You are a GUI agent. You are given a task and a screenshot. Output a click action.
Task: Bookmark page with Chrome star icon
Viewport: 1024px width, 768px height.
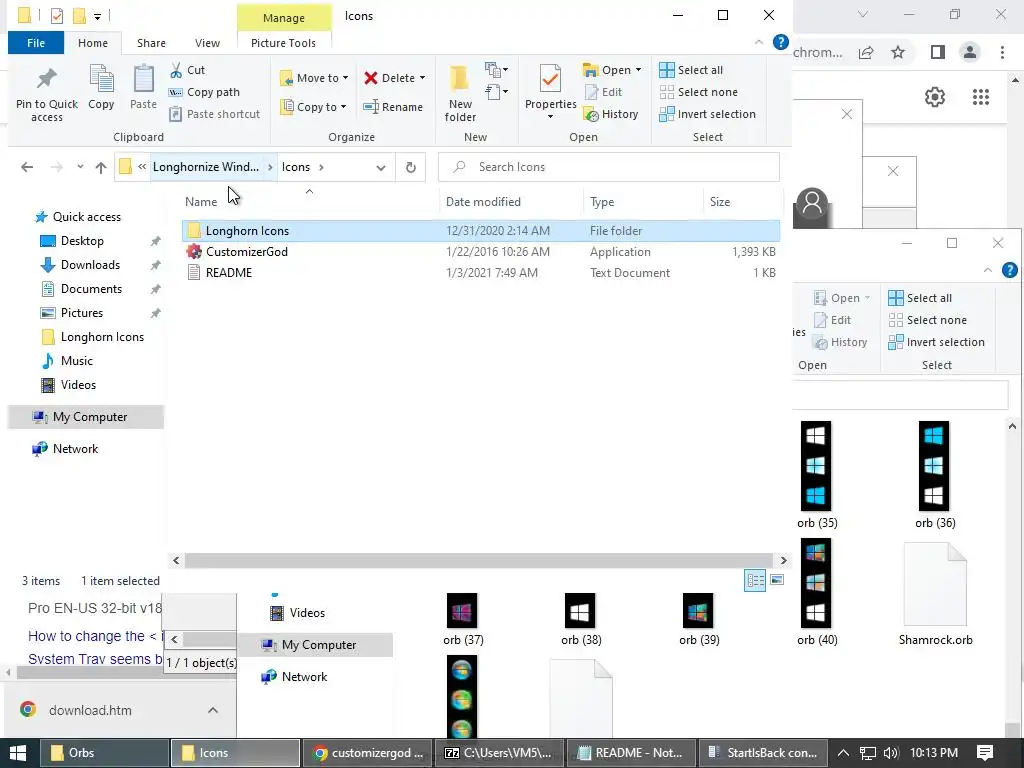(x=899, y=52)
